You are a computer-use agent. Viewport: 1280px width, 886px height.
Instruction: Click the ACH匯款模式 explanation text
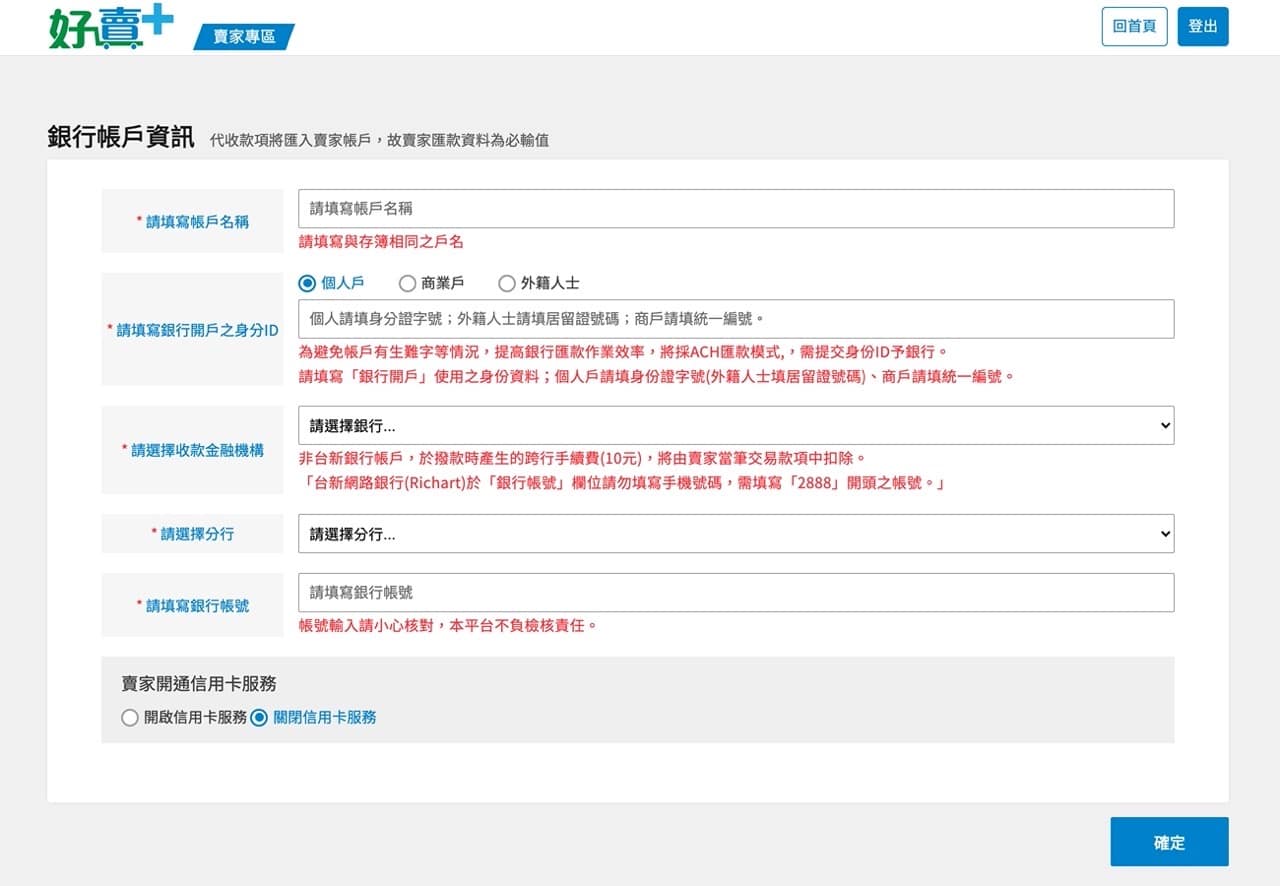623,352
